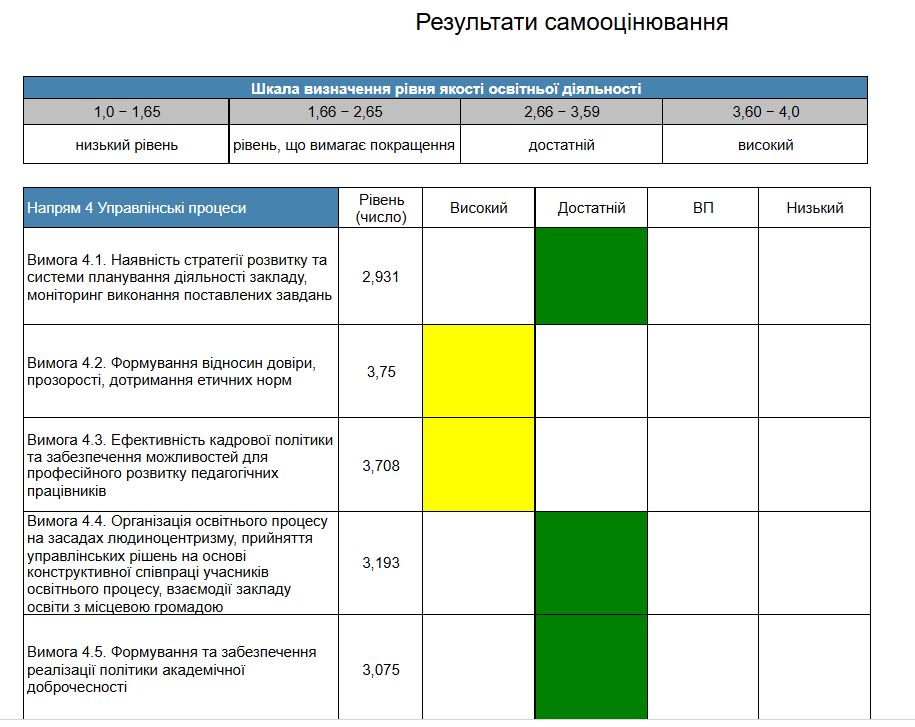Click the value cell '2,931'

pyautogui.click(x=380, y=276)
